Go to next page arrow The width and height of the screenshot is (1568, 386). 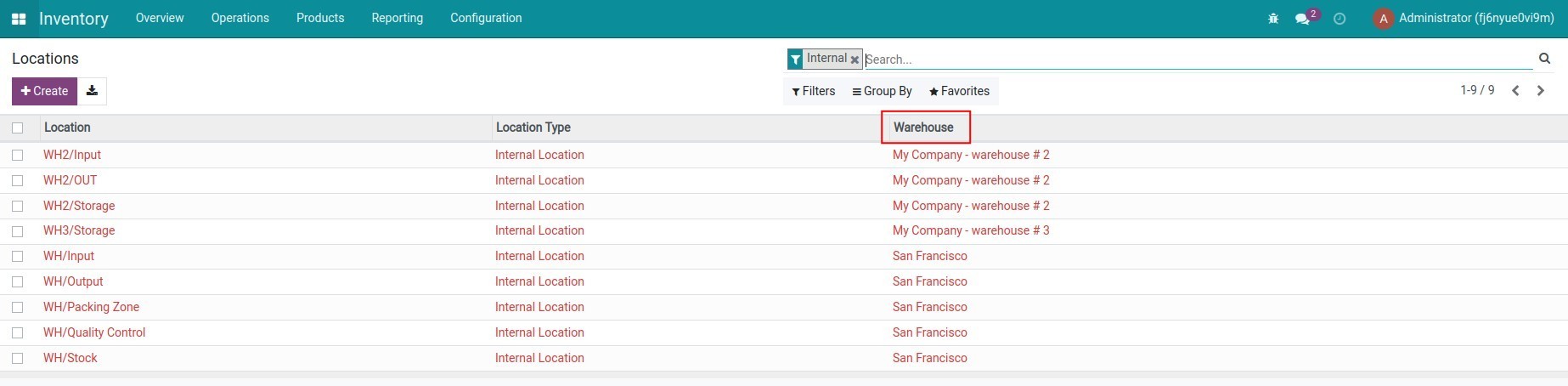tap(1541, 91)
